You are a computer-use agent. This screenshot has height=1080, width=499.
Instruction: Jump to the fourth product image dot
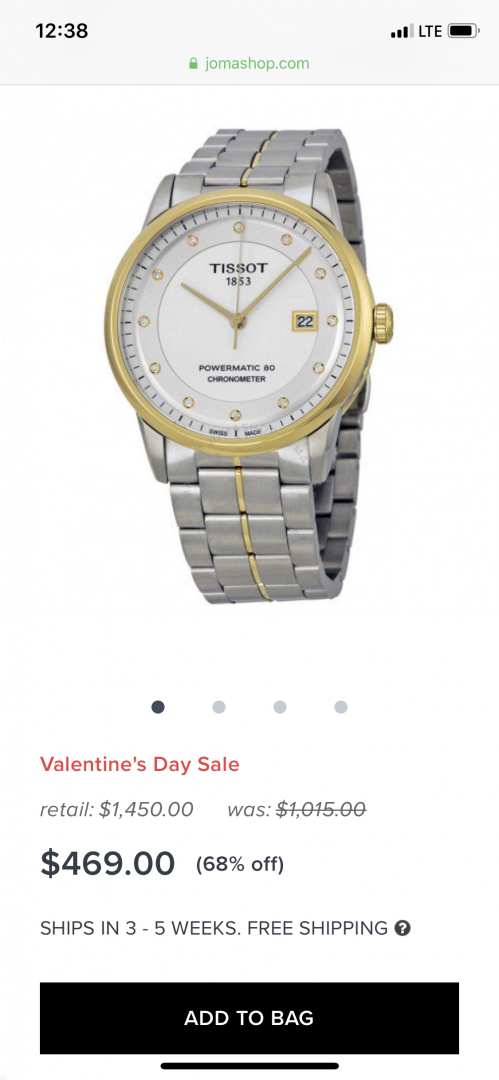[x=340, y=707]
